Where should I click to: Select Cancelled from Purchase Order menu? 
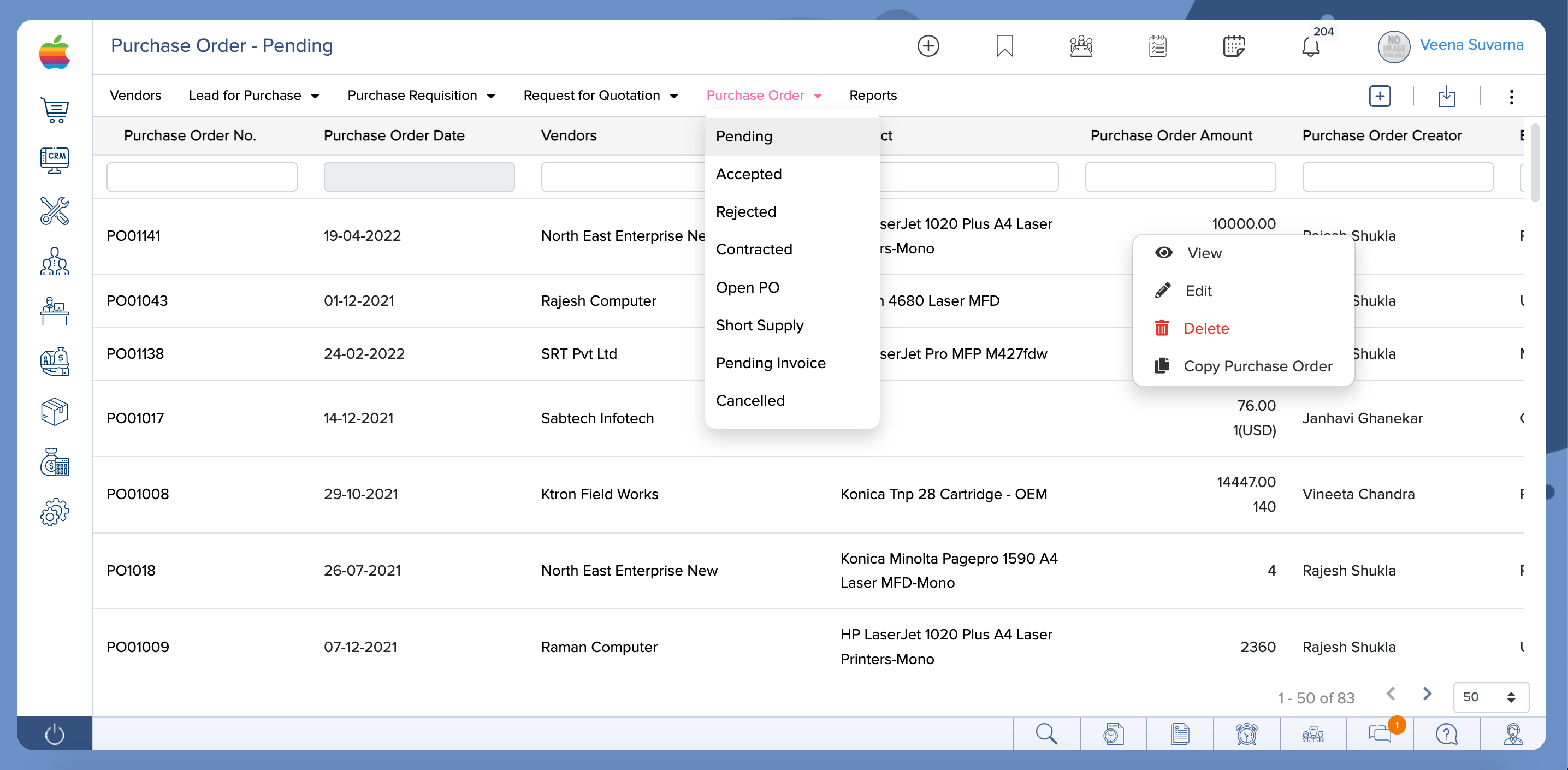coord(792,400)
